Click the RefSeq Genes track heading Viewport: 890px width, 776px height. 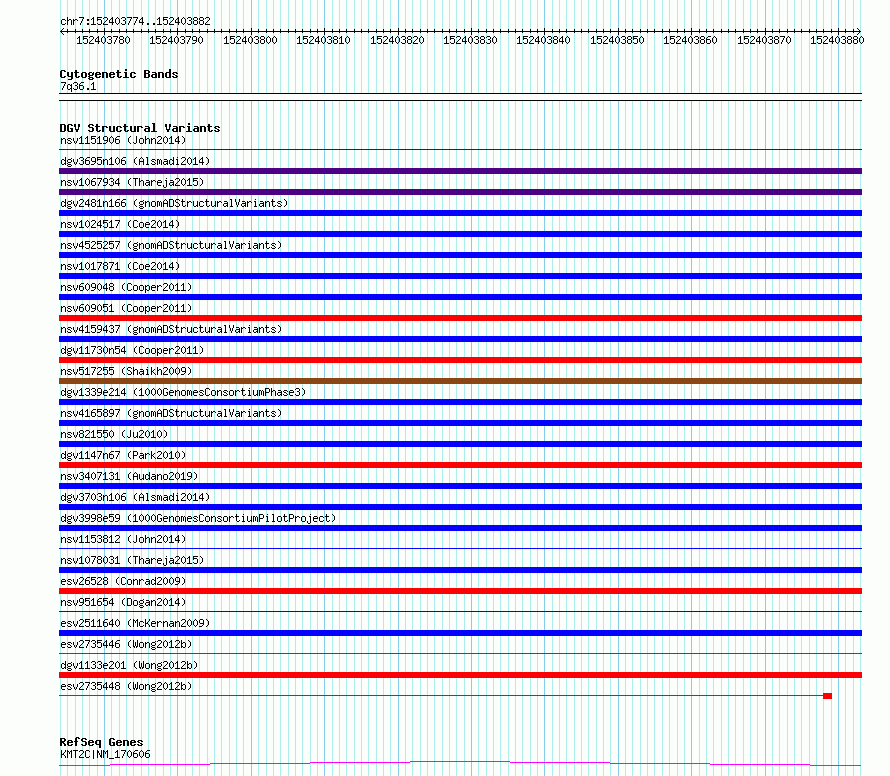point(102,742)
